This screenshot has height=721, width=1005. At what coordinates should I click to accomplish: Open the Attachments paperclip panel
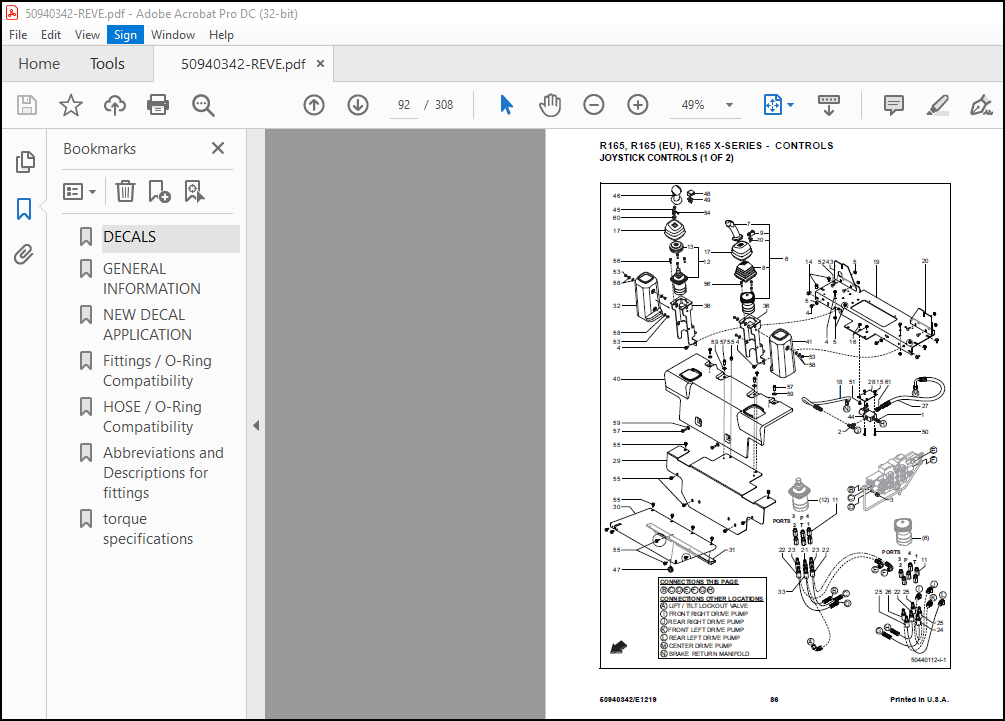pyautogui.click(x=24, y=255)
